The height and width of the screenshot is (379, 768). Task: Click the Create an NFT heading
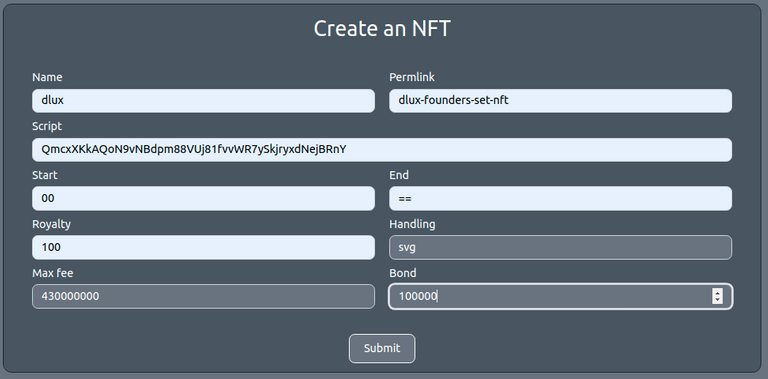pos(382,28)
